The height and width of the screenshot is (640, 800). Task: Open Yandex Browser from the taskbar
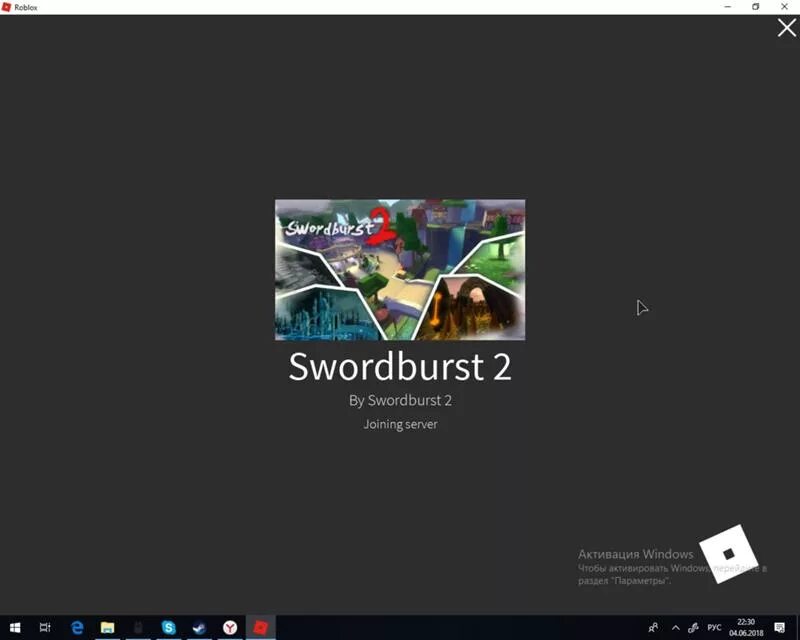(230, 627)
